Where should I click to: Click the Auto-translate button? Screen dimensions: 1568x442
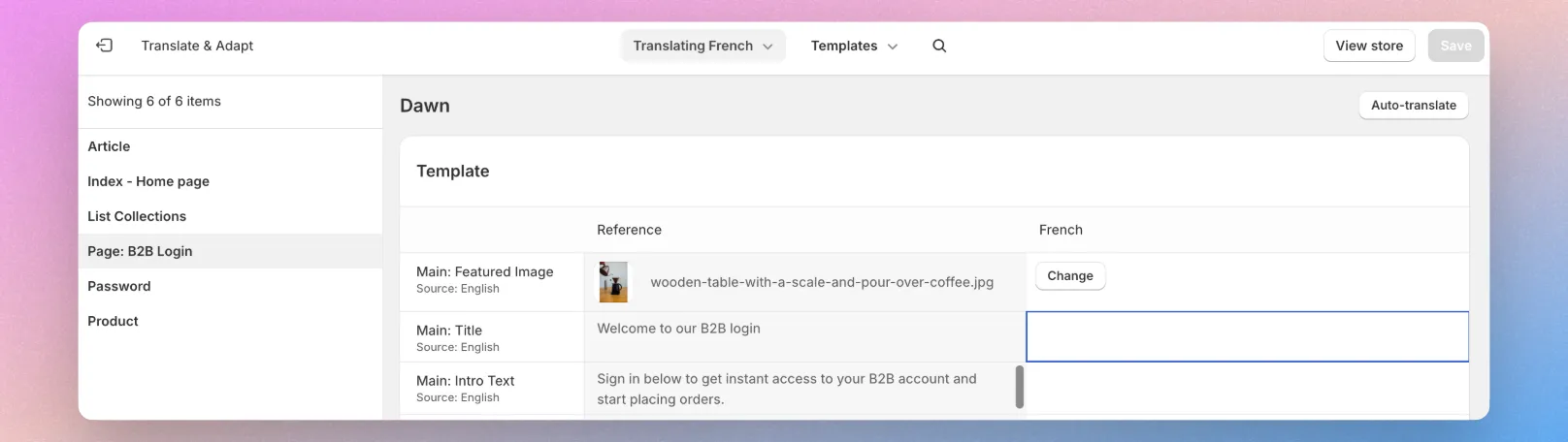point(1414,105)
